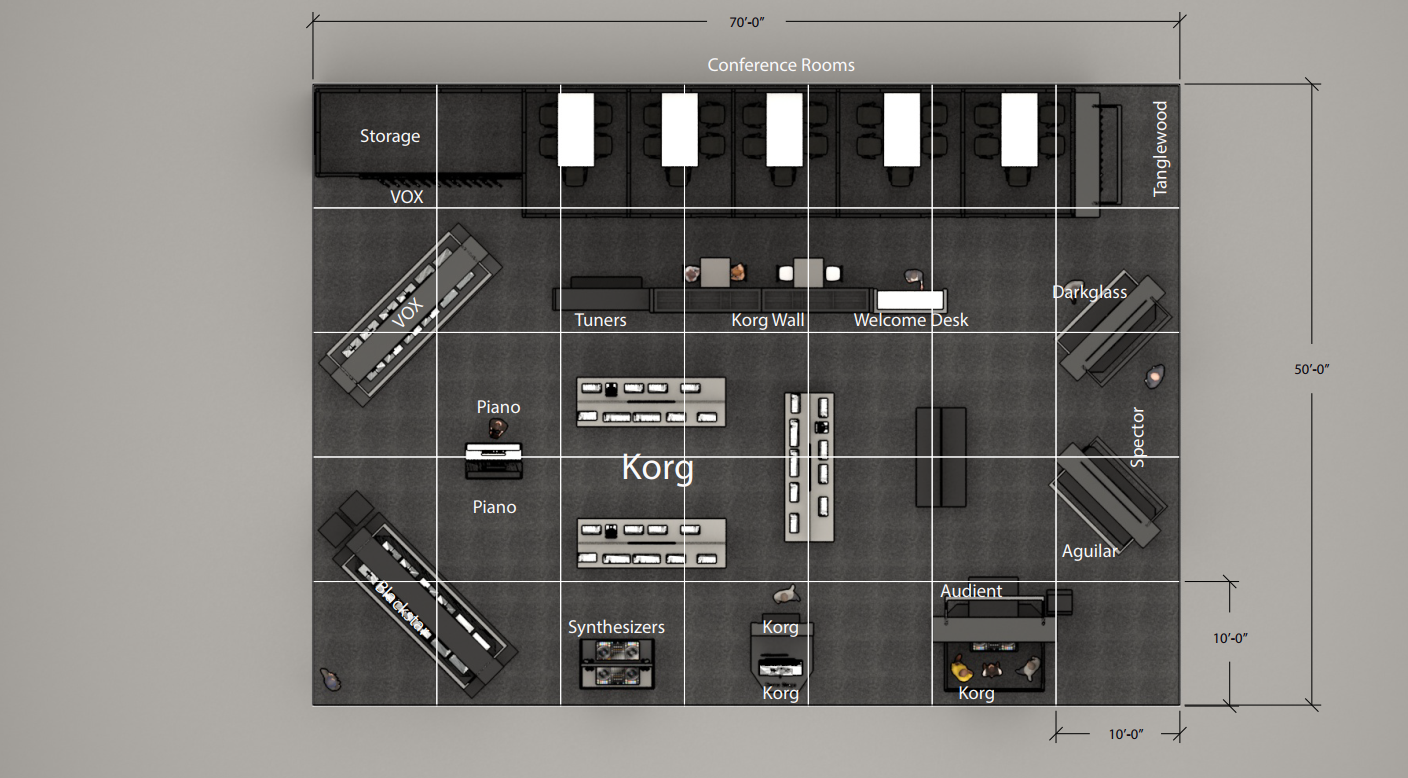This screenshot has width=1408, height=778.
Task: Click the "Synthesizers" label
Action: click(616, 627)
